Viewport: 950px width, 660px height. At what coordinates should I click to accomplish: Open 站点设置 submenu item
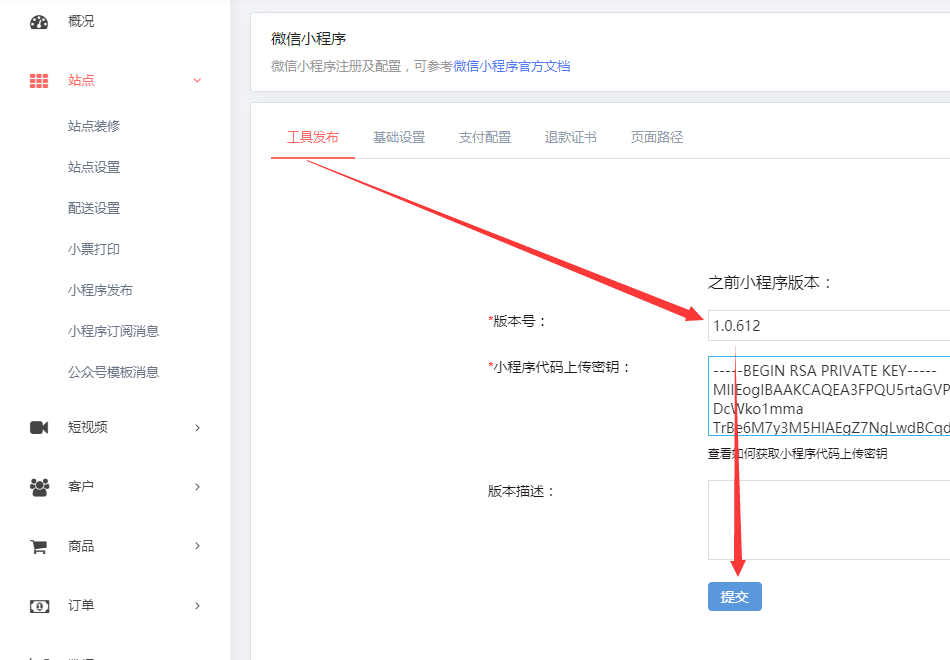click(x=94, y=167)
